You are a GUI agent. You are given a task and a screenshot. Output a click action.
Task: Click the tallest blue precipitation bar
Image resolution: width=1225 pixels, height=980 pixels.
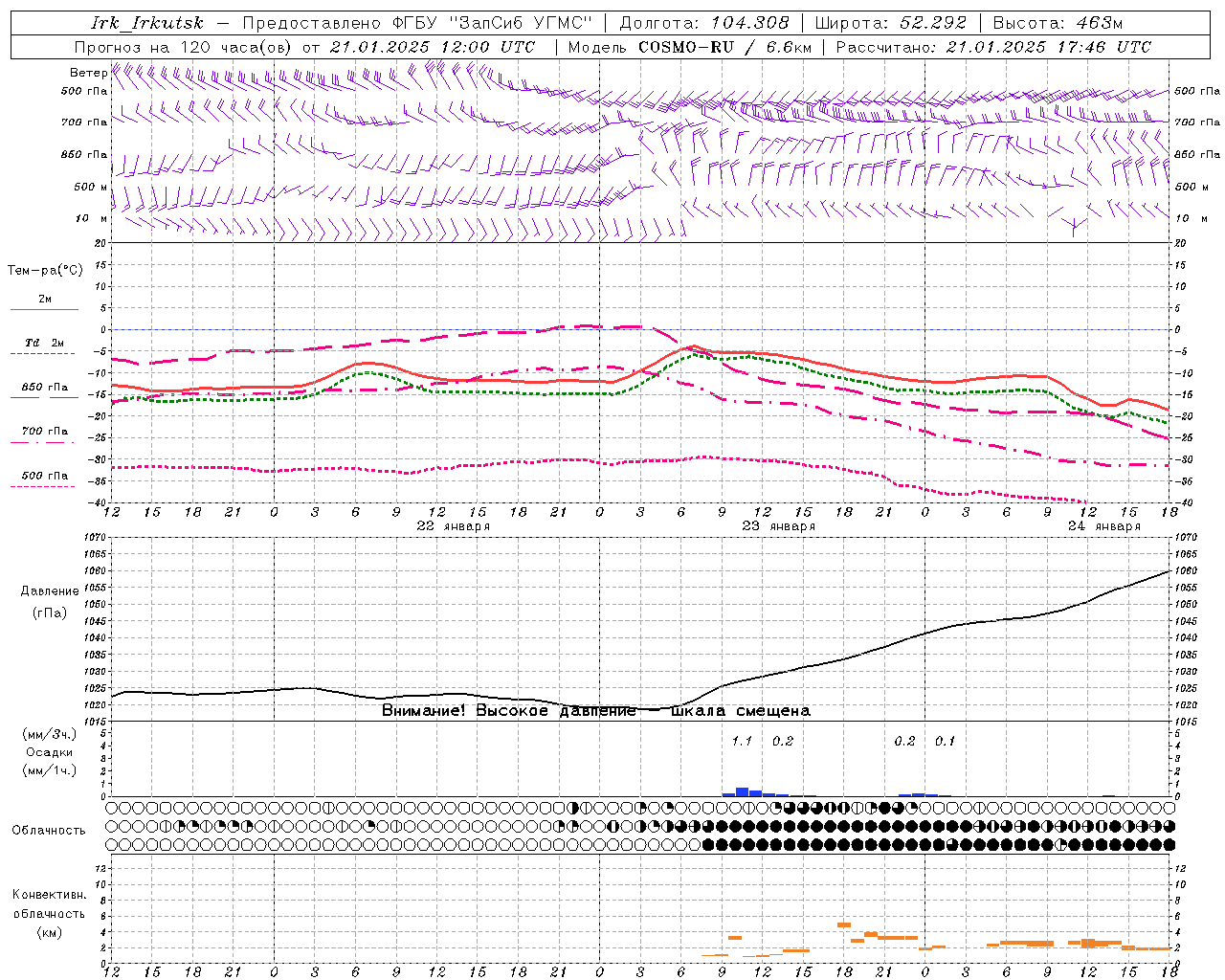(x=742, y=791)
